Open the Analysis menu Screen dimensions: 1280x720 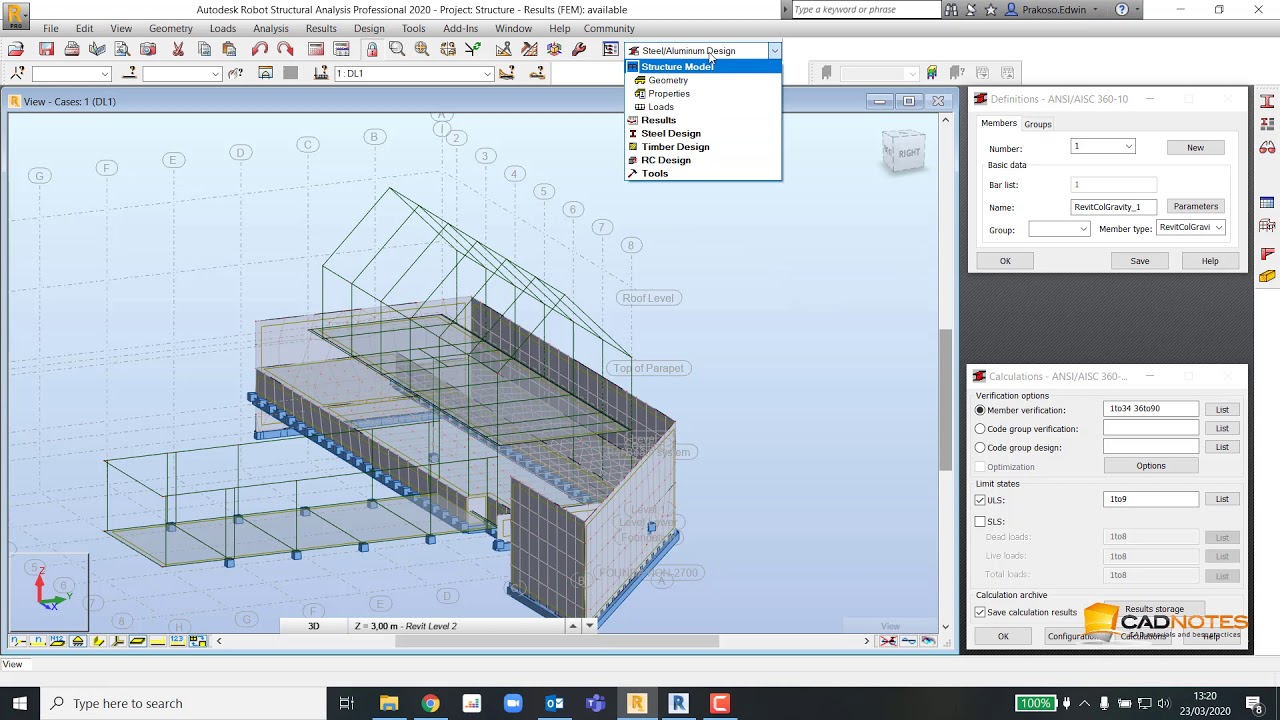tap(271, 28)
